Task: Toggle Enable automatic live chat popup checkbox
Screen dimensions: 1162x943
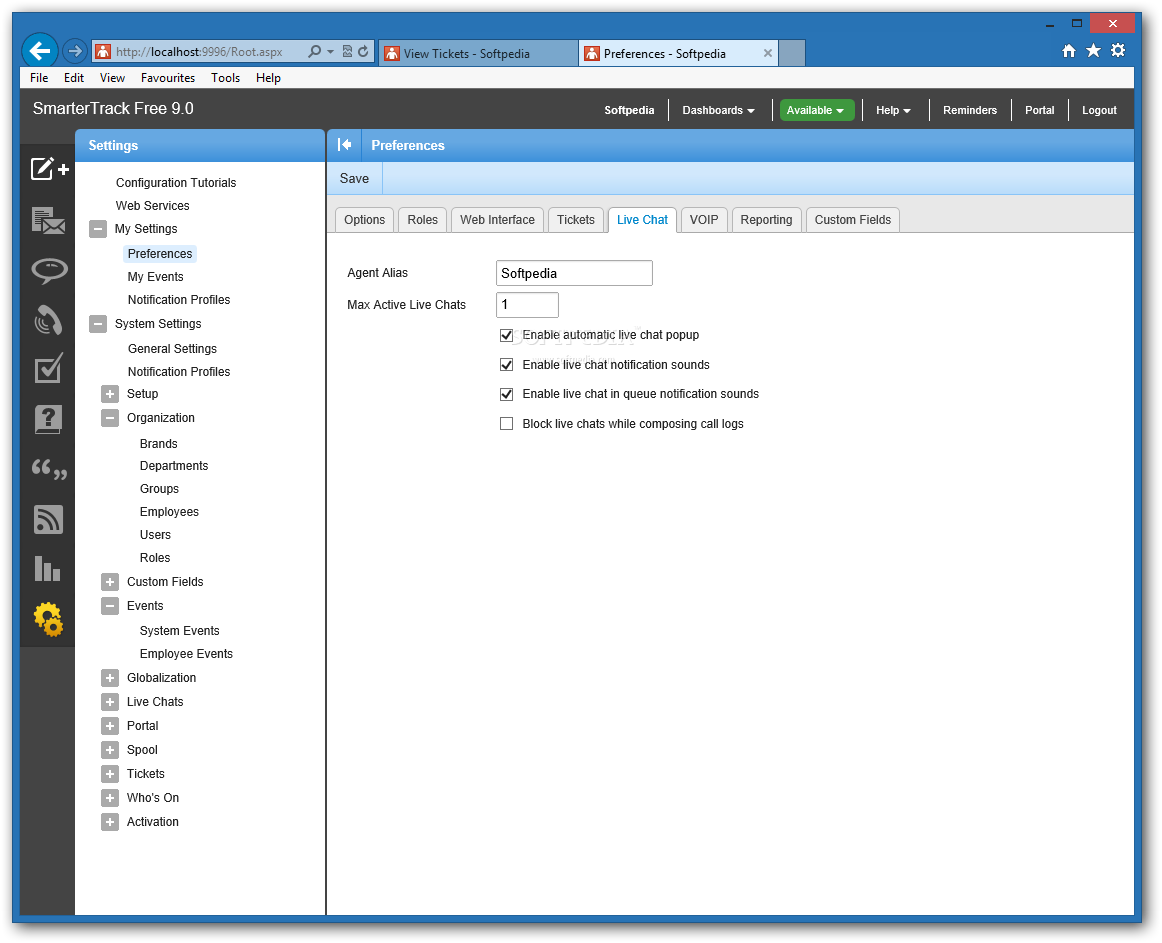Action: click(507, 335)
